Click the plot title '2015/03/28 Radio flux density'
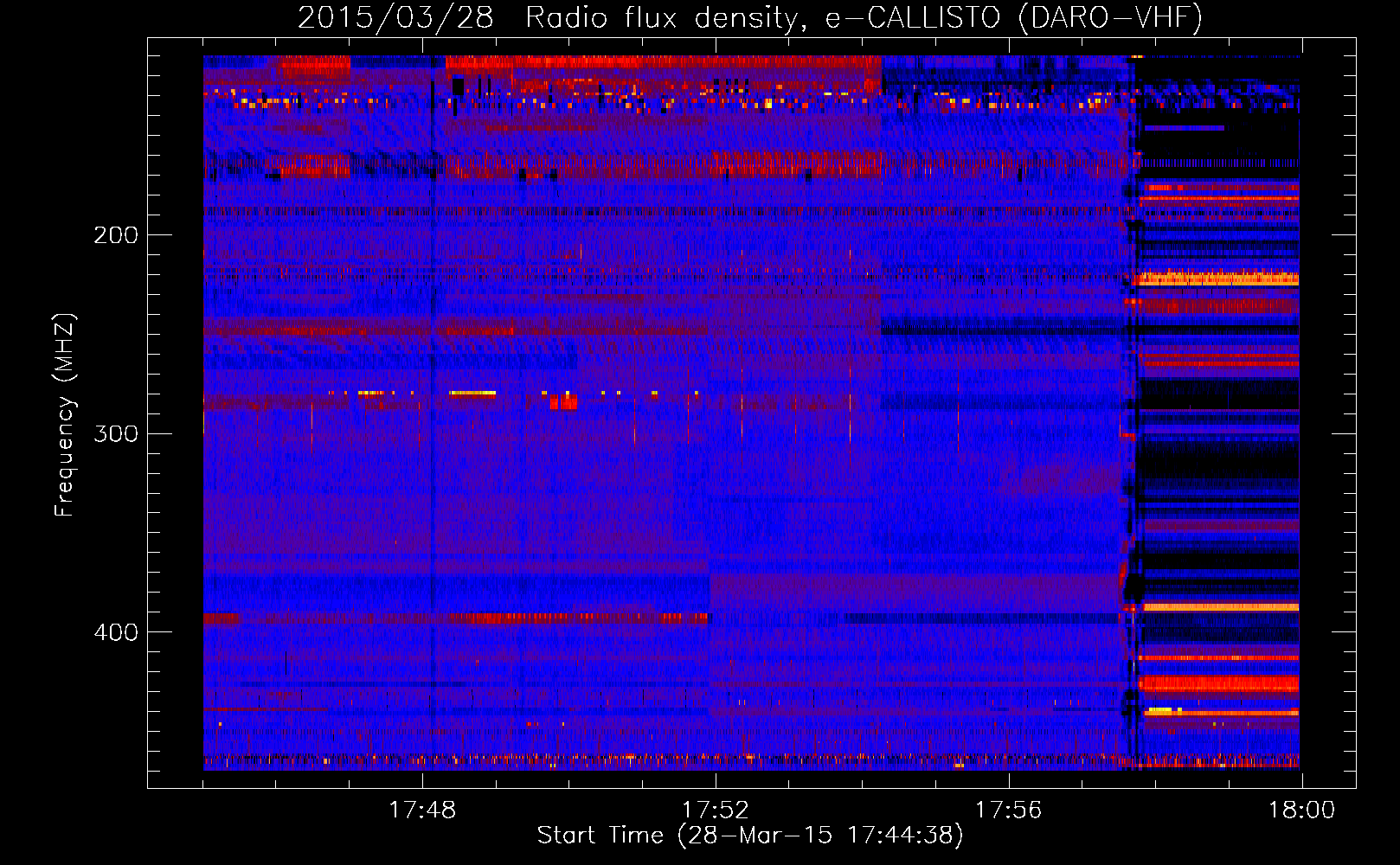The height and width of the screenshot is (865, 1400). [x=751, y=18]
